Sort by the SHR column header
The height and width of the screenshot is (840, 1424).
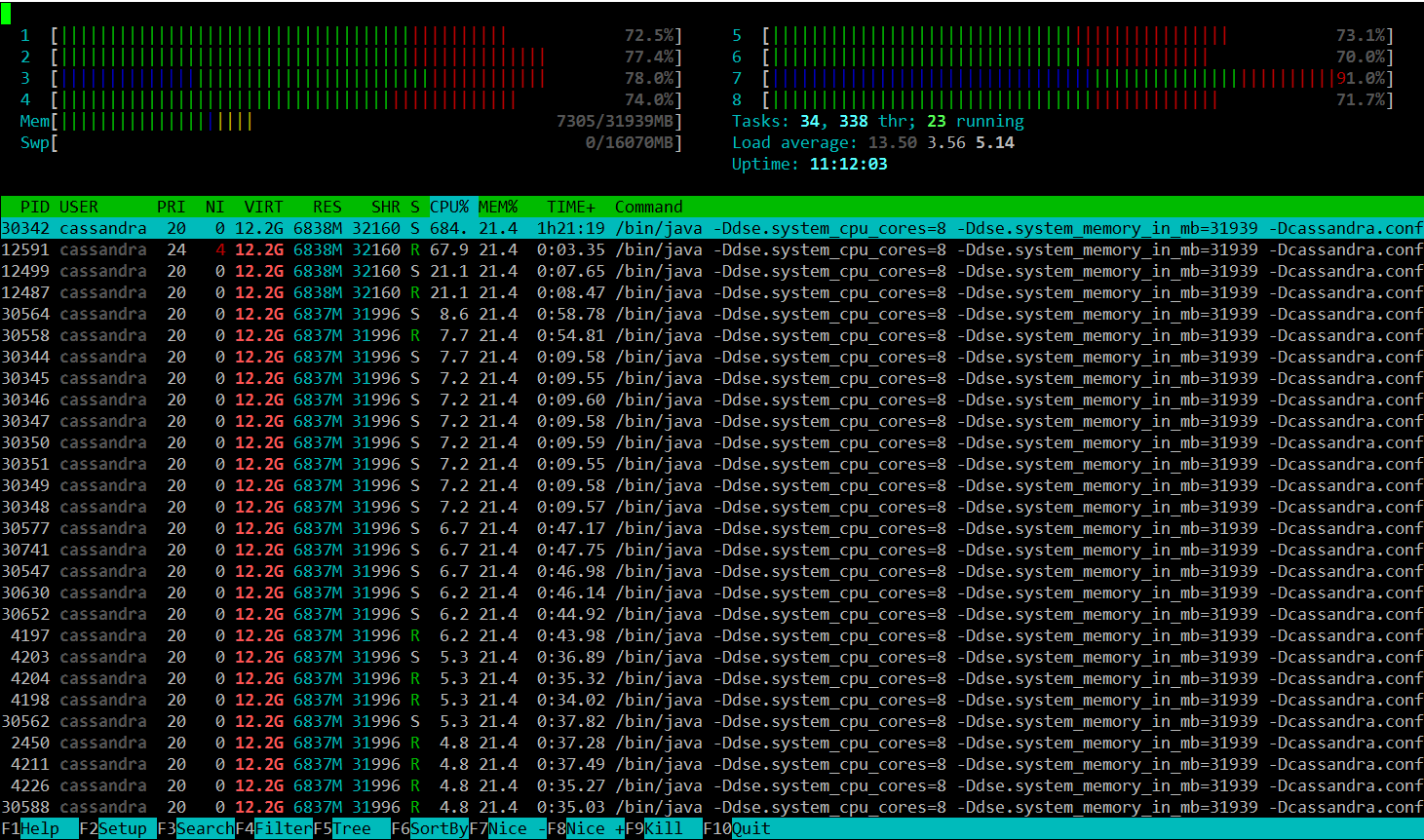(x=386, y=207)
